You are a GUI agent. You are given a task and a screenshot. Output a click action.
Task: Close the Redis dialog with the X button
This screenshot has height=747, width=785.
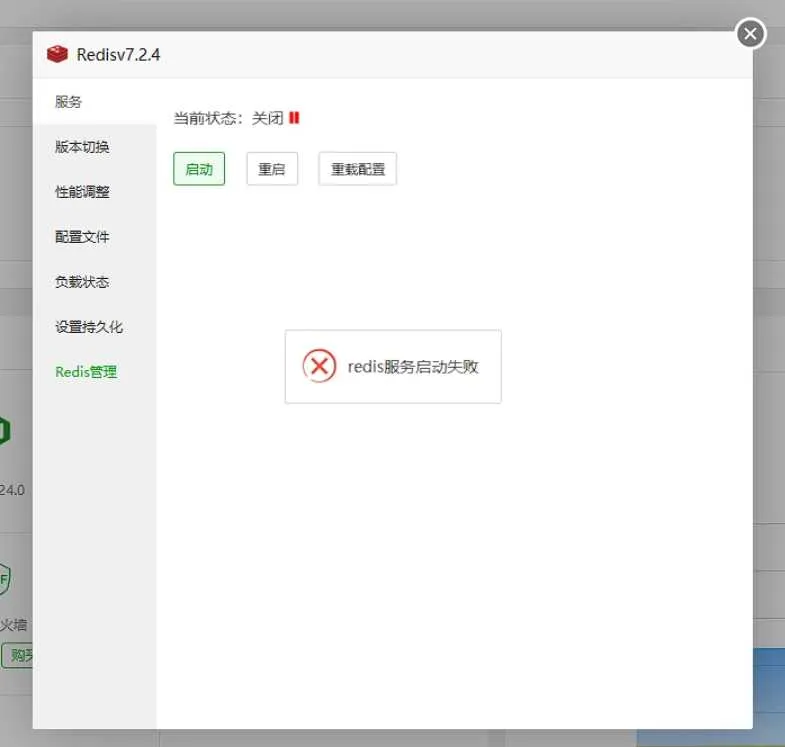click(750, 34)
